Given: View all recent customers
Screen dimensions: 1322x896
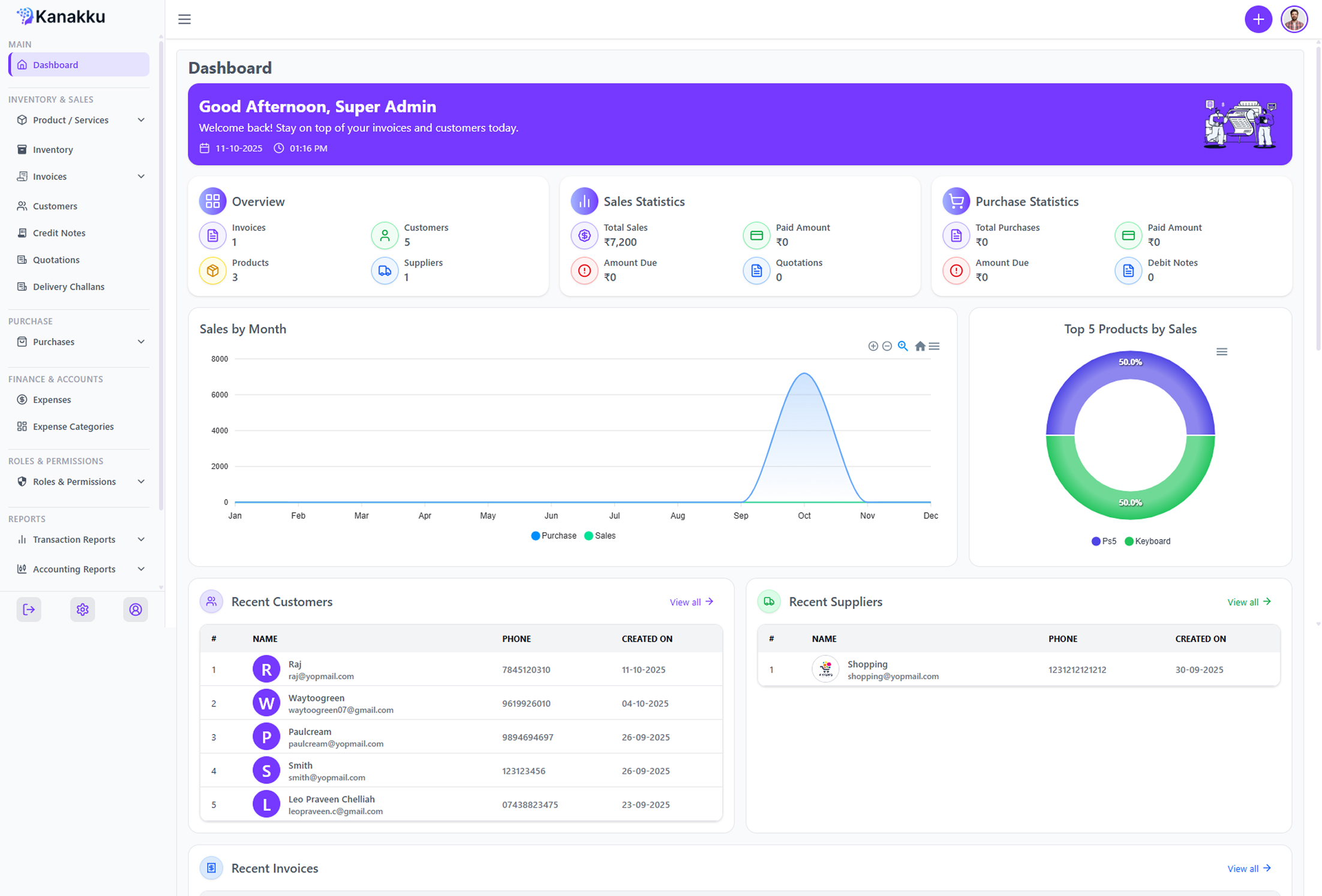Looking at the screenshot, I should tap(692, 602).
